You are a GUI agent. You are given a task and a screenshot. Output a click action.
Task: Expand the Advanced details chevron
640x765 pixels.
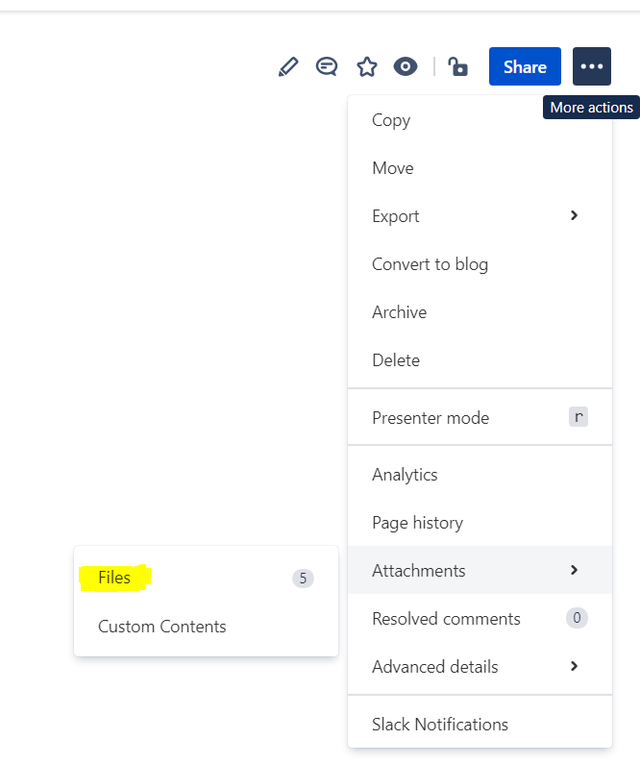pyautogui.click(x=574, y=666)
